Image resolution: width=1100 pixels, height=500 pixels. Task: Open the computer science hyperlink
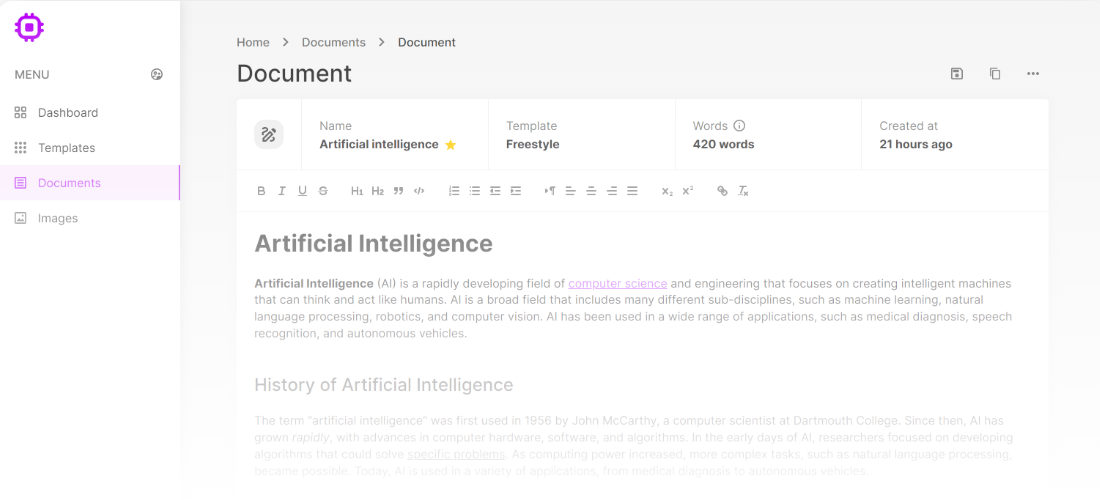[617, 284]
